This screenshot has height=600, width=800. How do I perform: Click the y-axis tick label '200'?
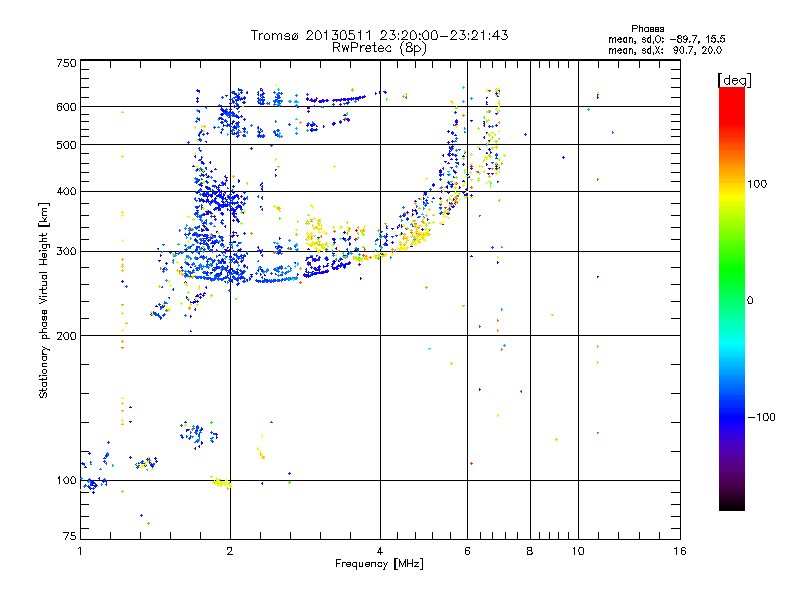pyautogui.click(x=66, y=336)
